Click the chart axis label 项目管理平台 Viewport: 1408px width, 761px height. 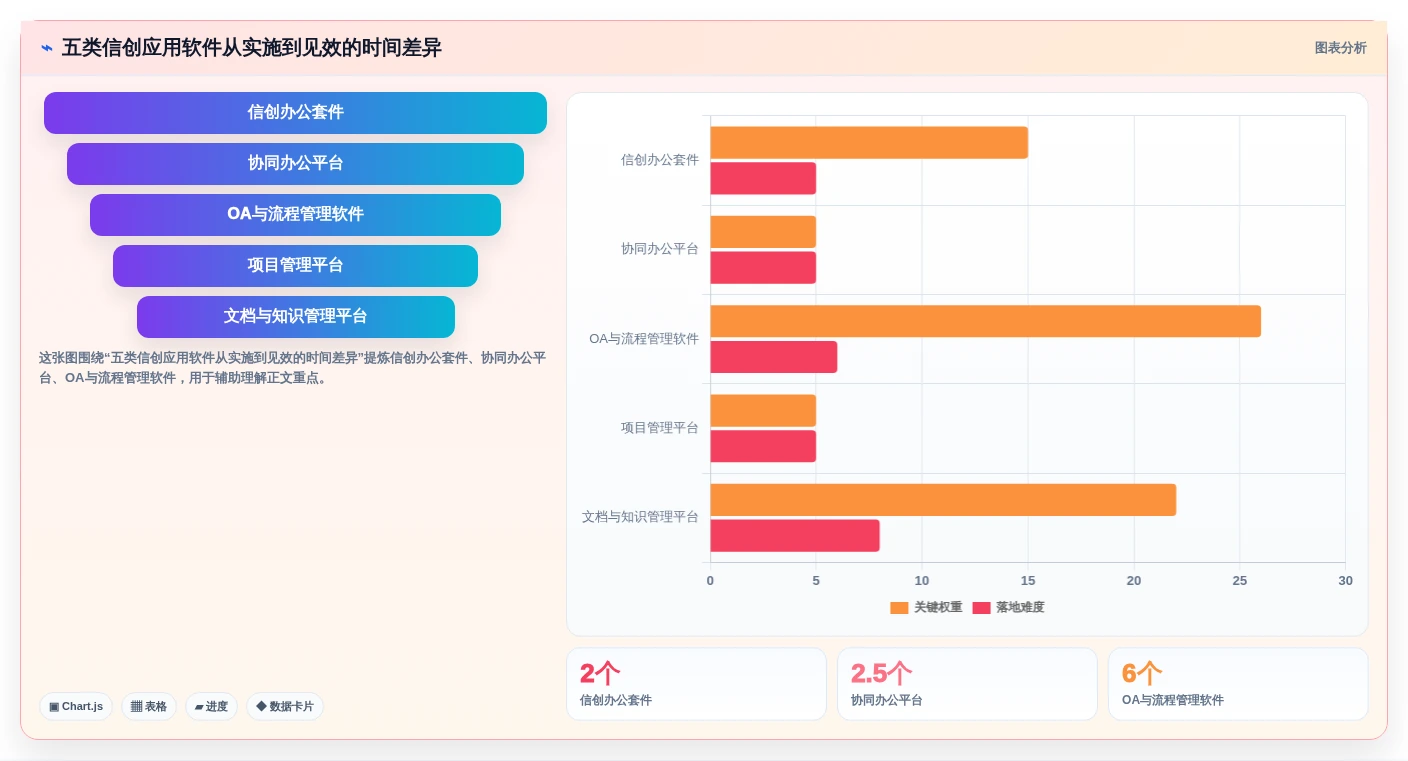click(660, 428)
